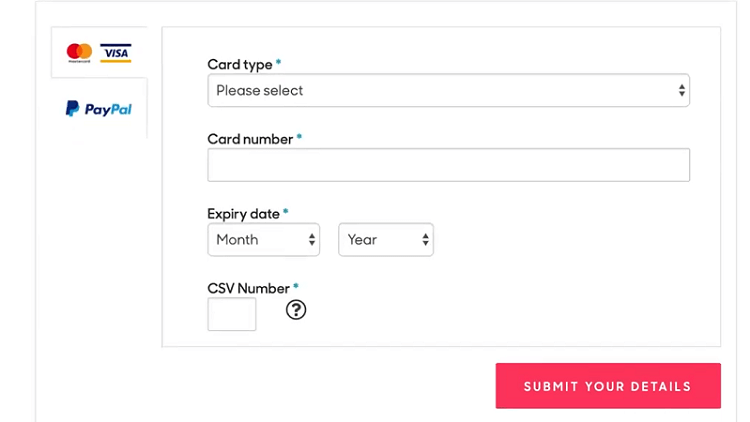Focus the CSV Number input box
The image size is (750, 422).
(x=232, y=314)
